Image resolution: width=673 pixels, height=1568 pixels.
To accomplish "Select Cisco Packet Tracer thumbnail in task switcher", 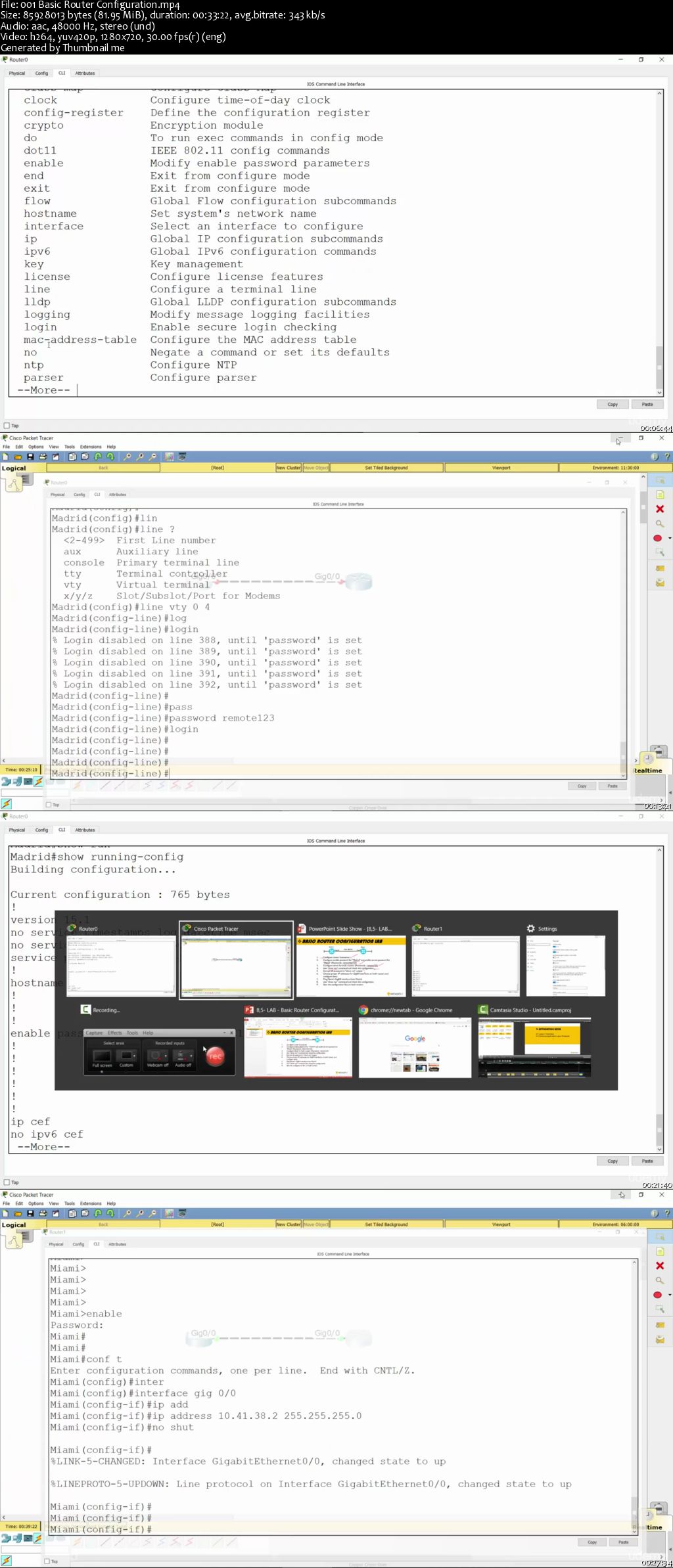I will tap(237, 960).
